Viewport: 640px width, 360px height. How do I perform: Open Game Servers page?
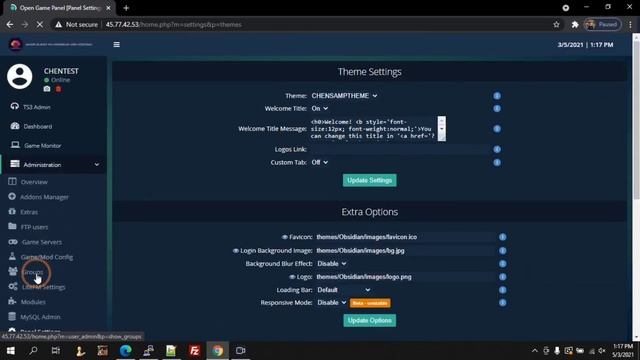[x=35, y=242]
